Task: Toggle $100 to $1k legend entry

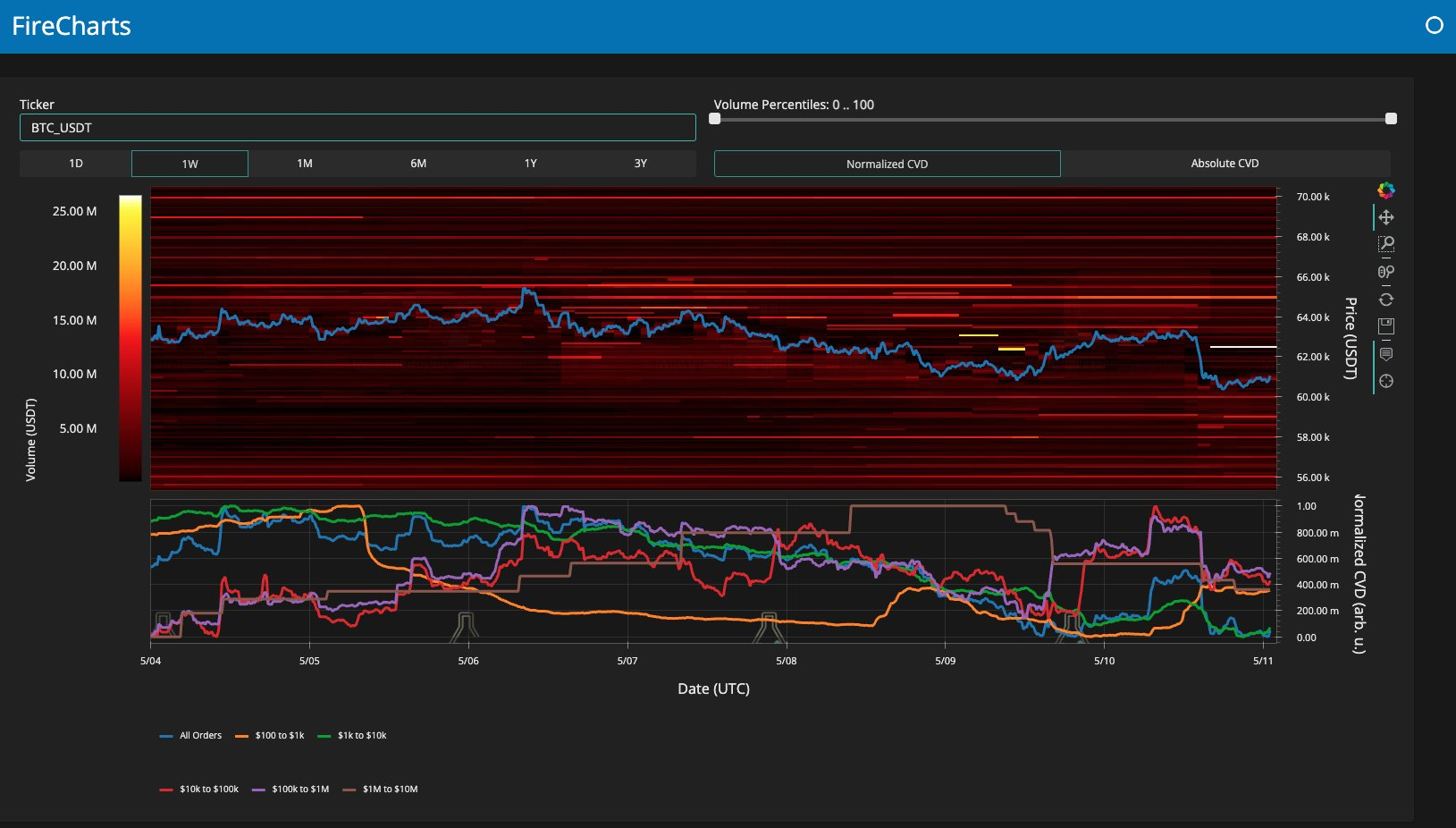Action: pyautogui.click(x=269, y=736)
